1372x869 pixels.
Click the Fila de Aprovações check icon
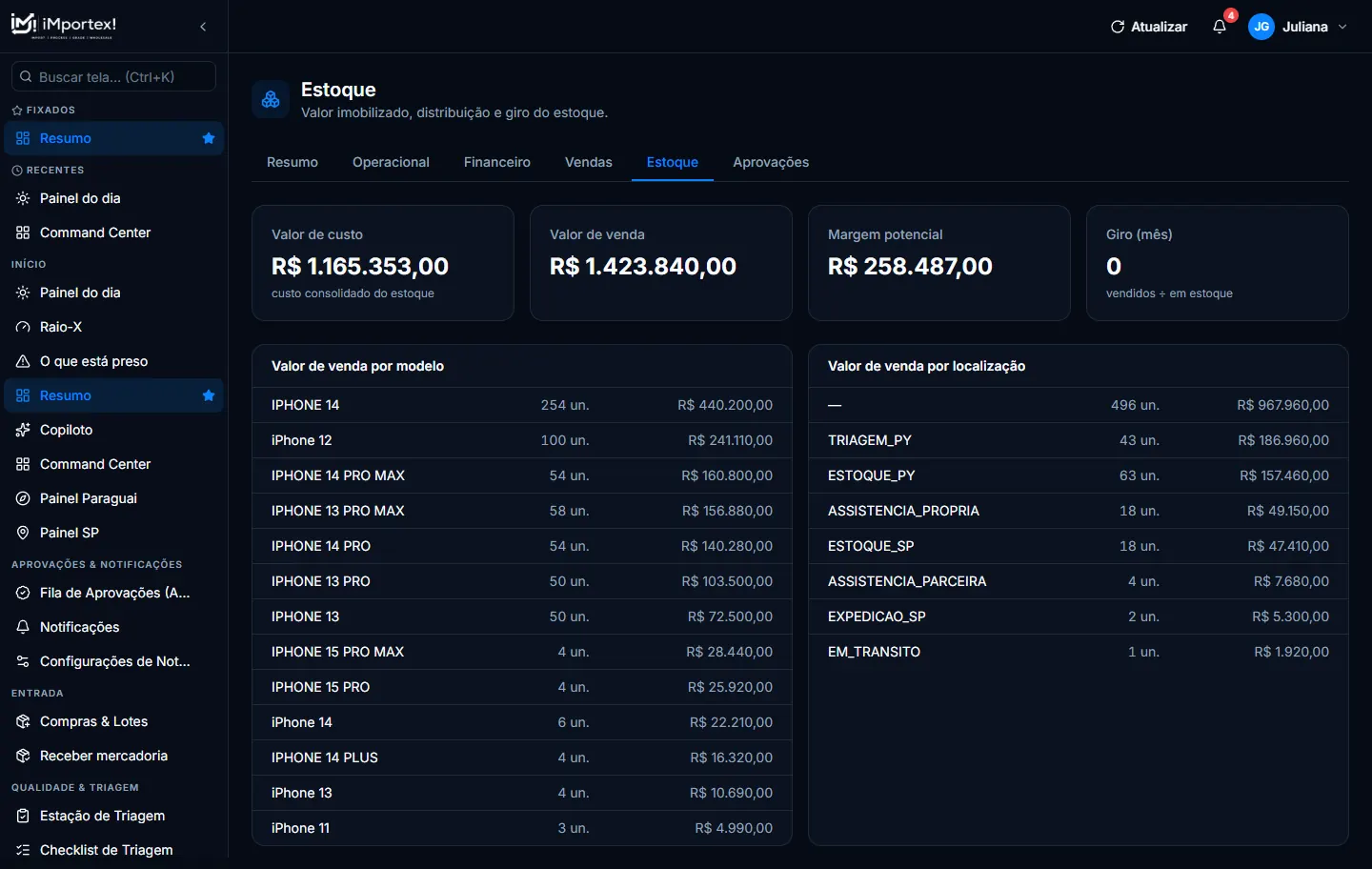coord(23,593)
